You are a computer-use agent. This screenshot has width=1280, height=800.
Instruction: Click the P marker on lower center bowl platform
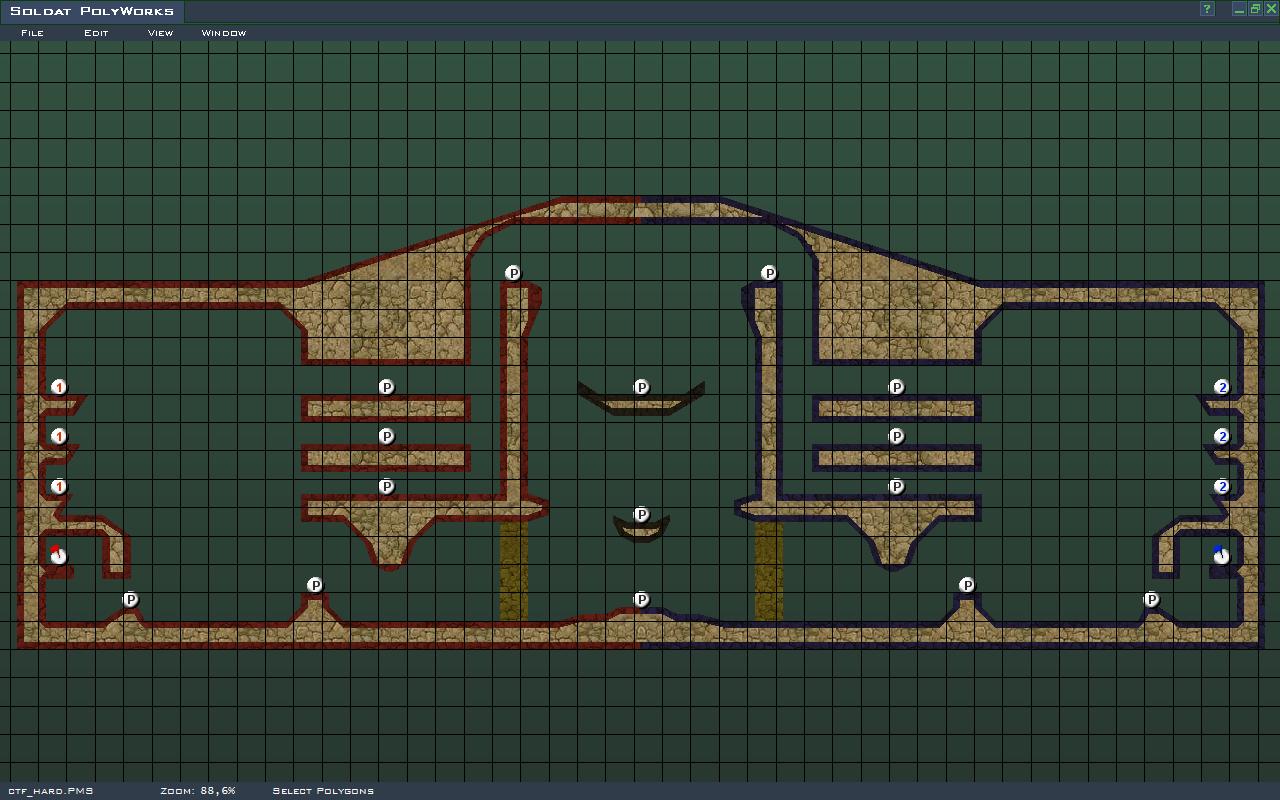point(642,515)
